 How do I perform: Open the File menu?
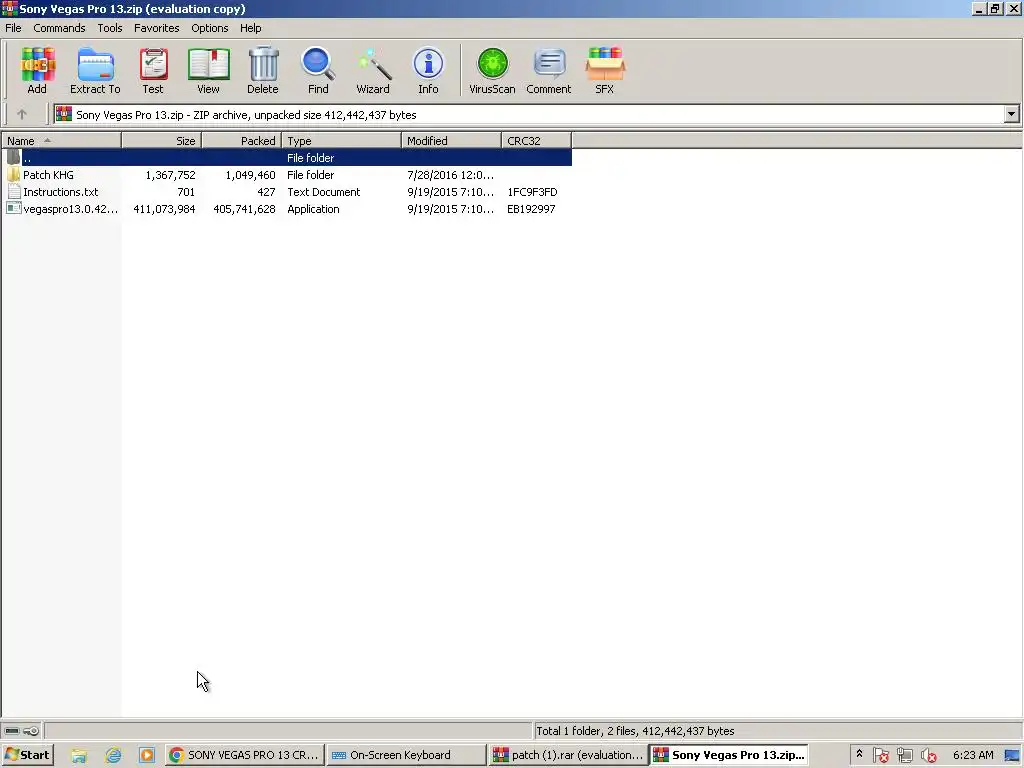tap(13, 28)
